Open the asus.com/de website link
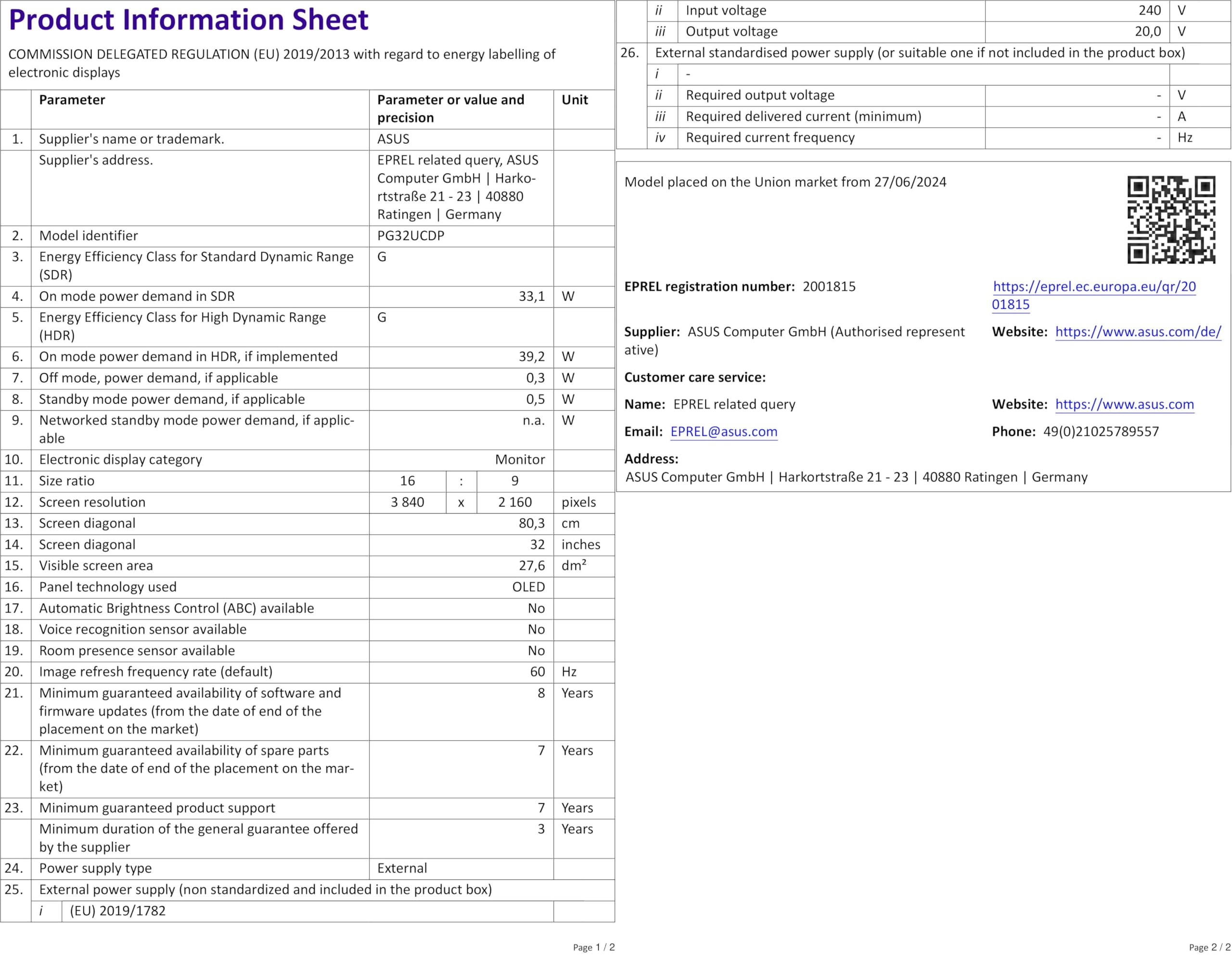Viewport: 1232px width, 963px height. (1138, 332)
